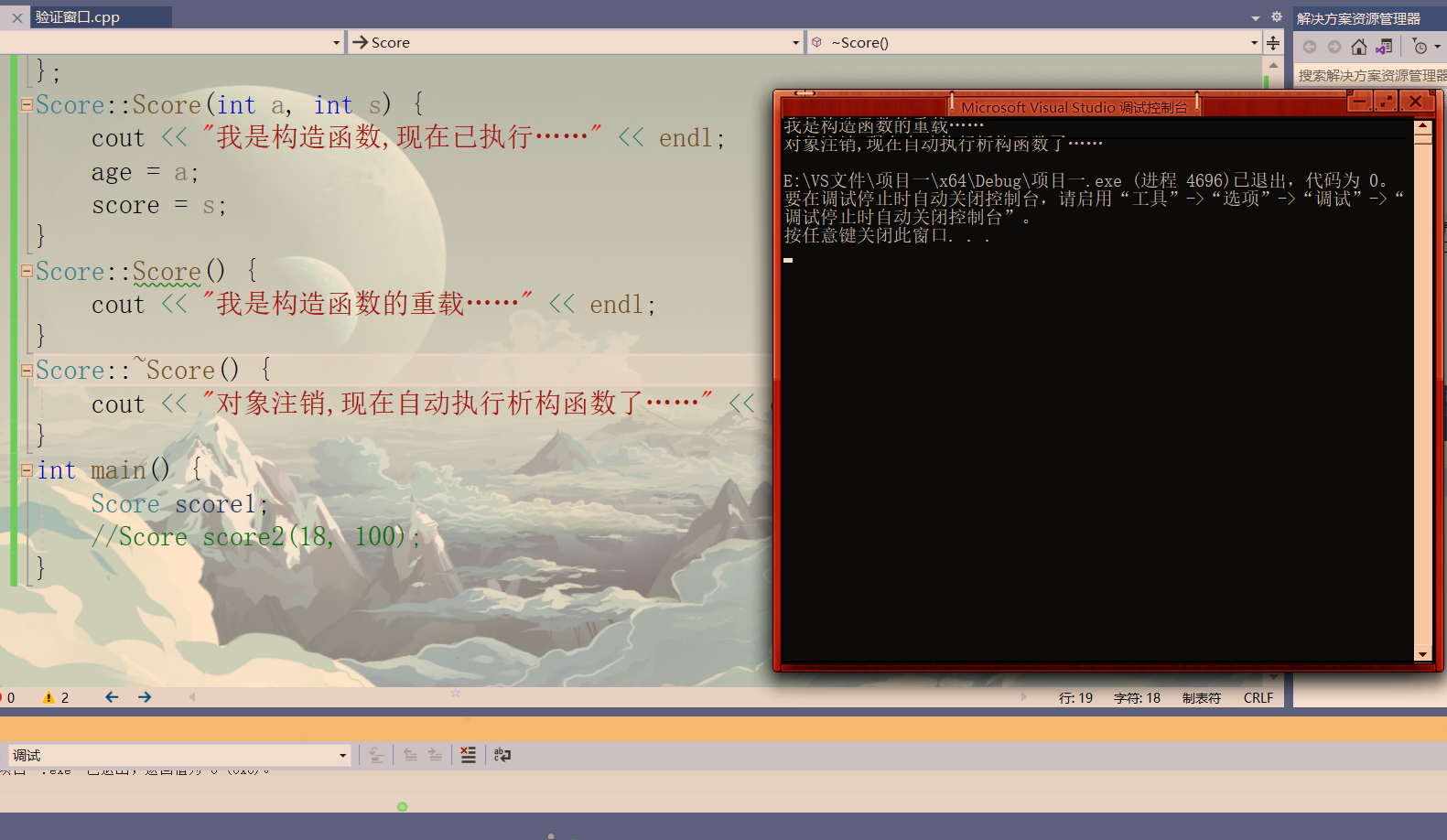Image resolution: width=1447 pixels, height=840 pixels.
Task: Click the find message in code icon
Action: [376, 755]
